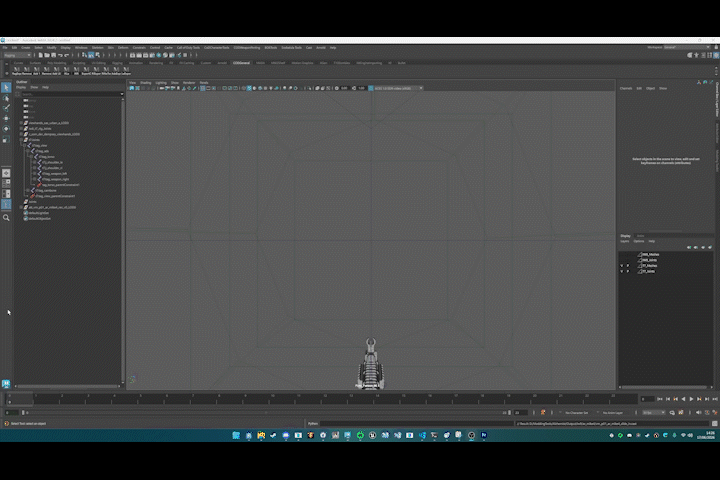
Task: Redo the action in status line
Action: (67, 55)
